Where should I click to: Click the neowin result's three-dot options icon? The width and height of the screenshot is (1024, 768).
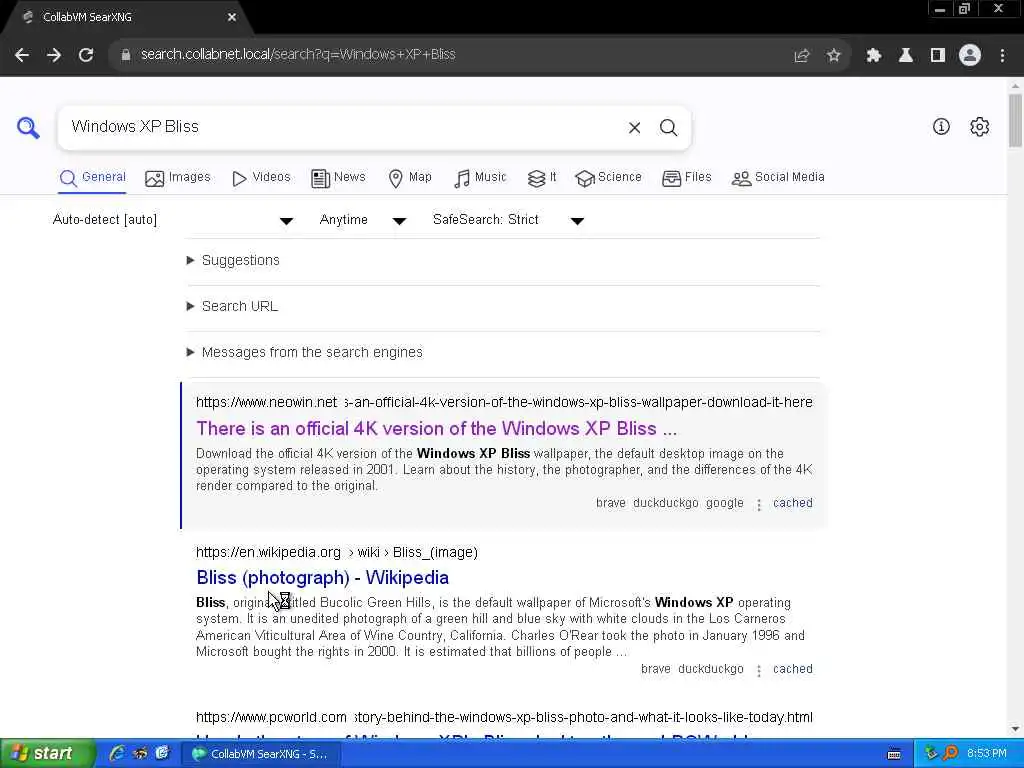pyautogui.click(x=759, y=504)
